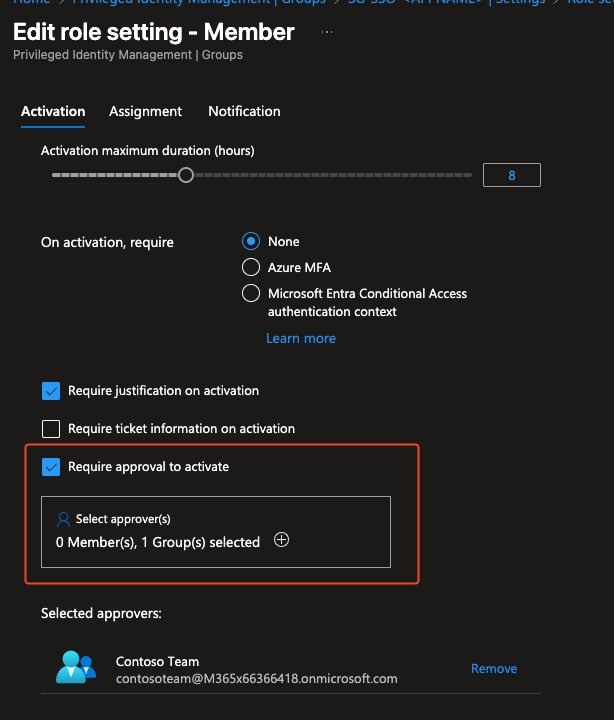
Task: Remove Contoso Team from selected approvers
Action: point(494,669)
